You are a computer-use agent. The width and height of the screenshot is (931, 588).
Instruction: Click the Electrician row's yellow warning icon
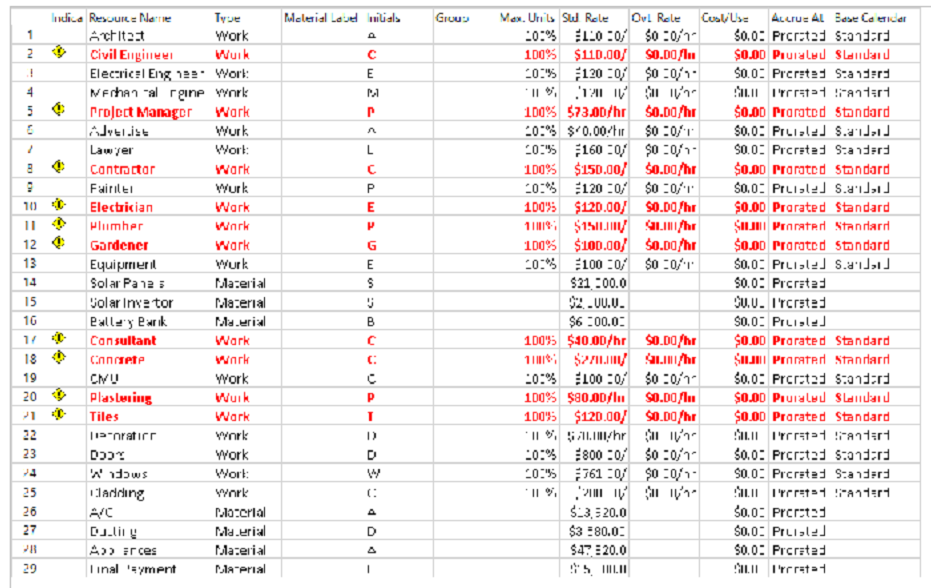[59, 205]
